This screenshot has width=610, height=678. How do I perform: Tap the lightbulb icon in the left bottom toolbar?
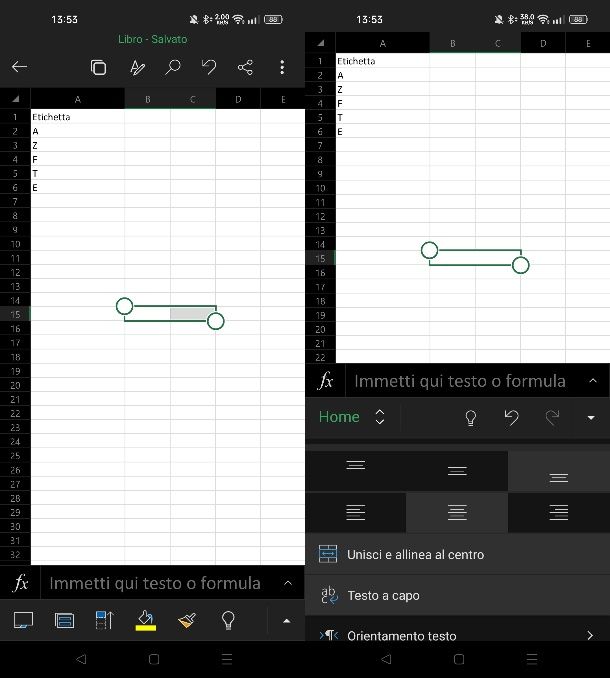[228, 620]
